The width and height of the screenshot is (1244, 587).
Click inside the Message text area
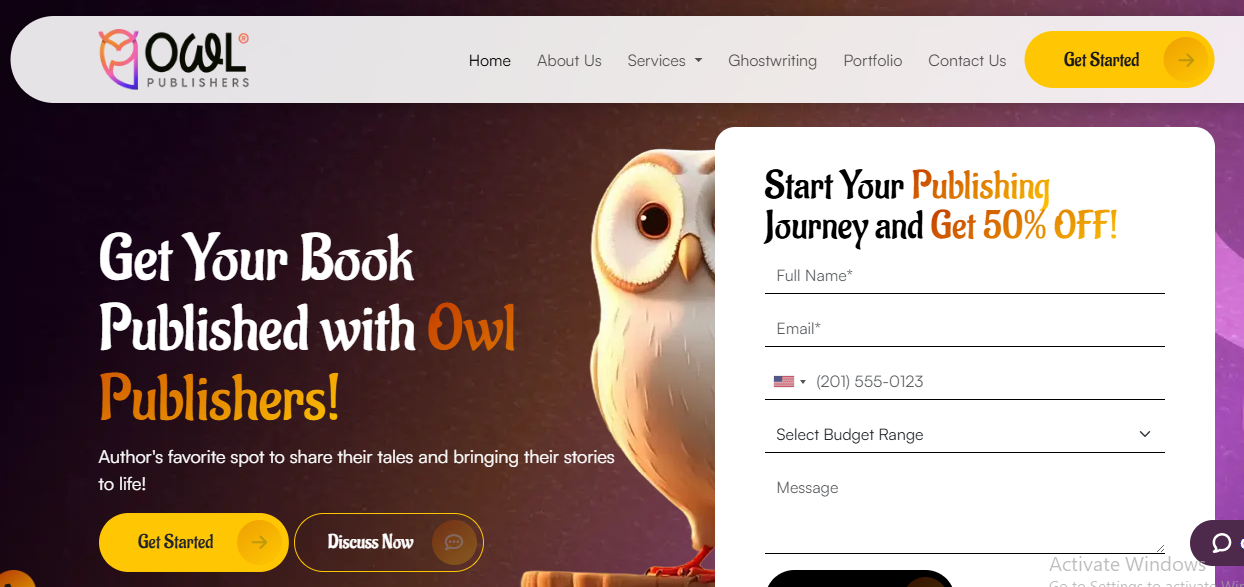coord(965,512)
